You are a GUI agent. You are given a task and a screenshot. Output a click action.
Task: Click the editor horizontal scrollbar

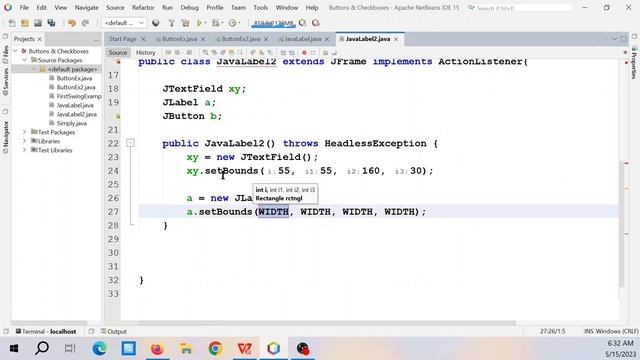[x=327, y=323]
